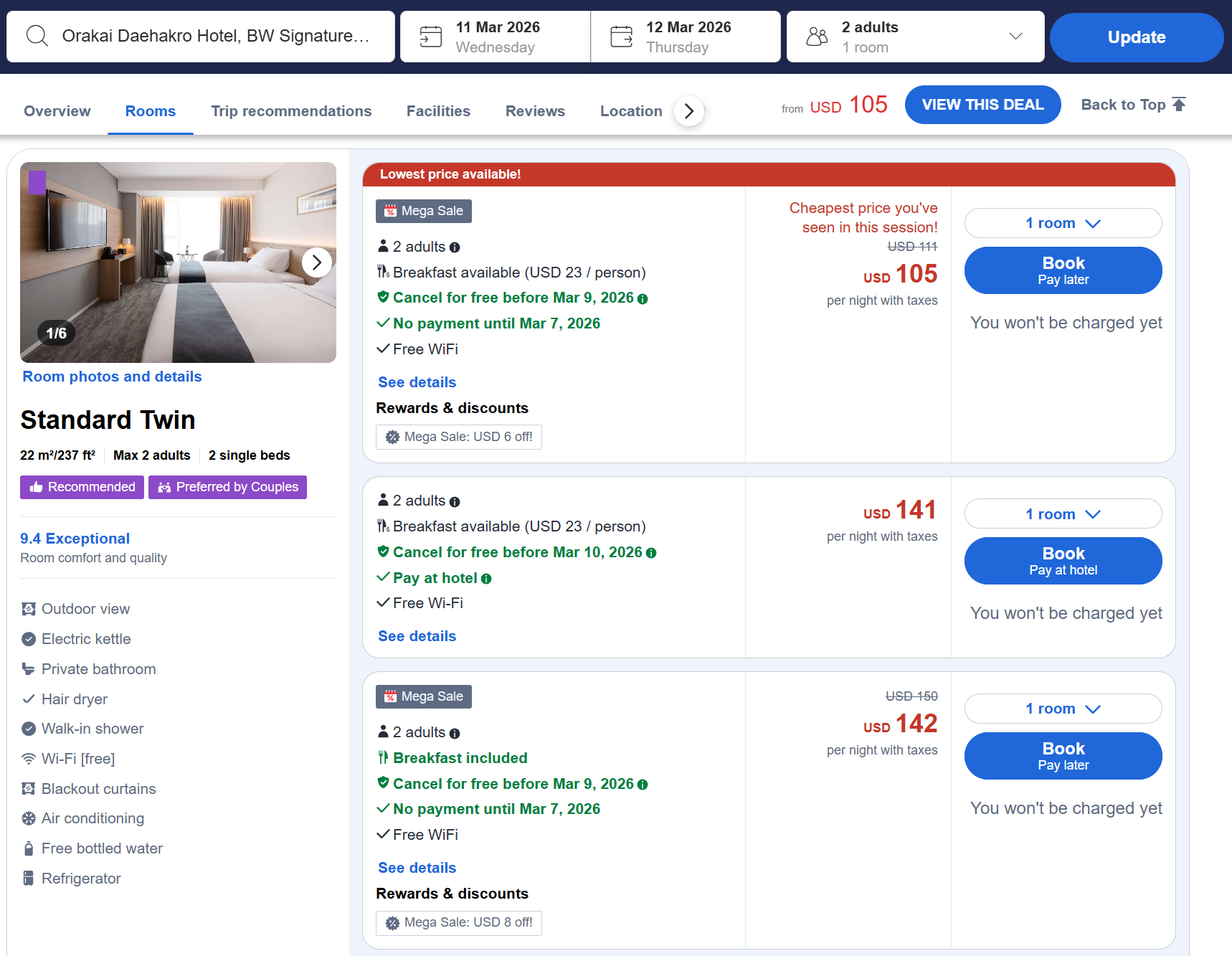
Task: Expand room count dropdown for USD 105 offer
Action: [x=1063, y=223]
